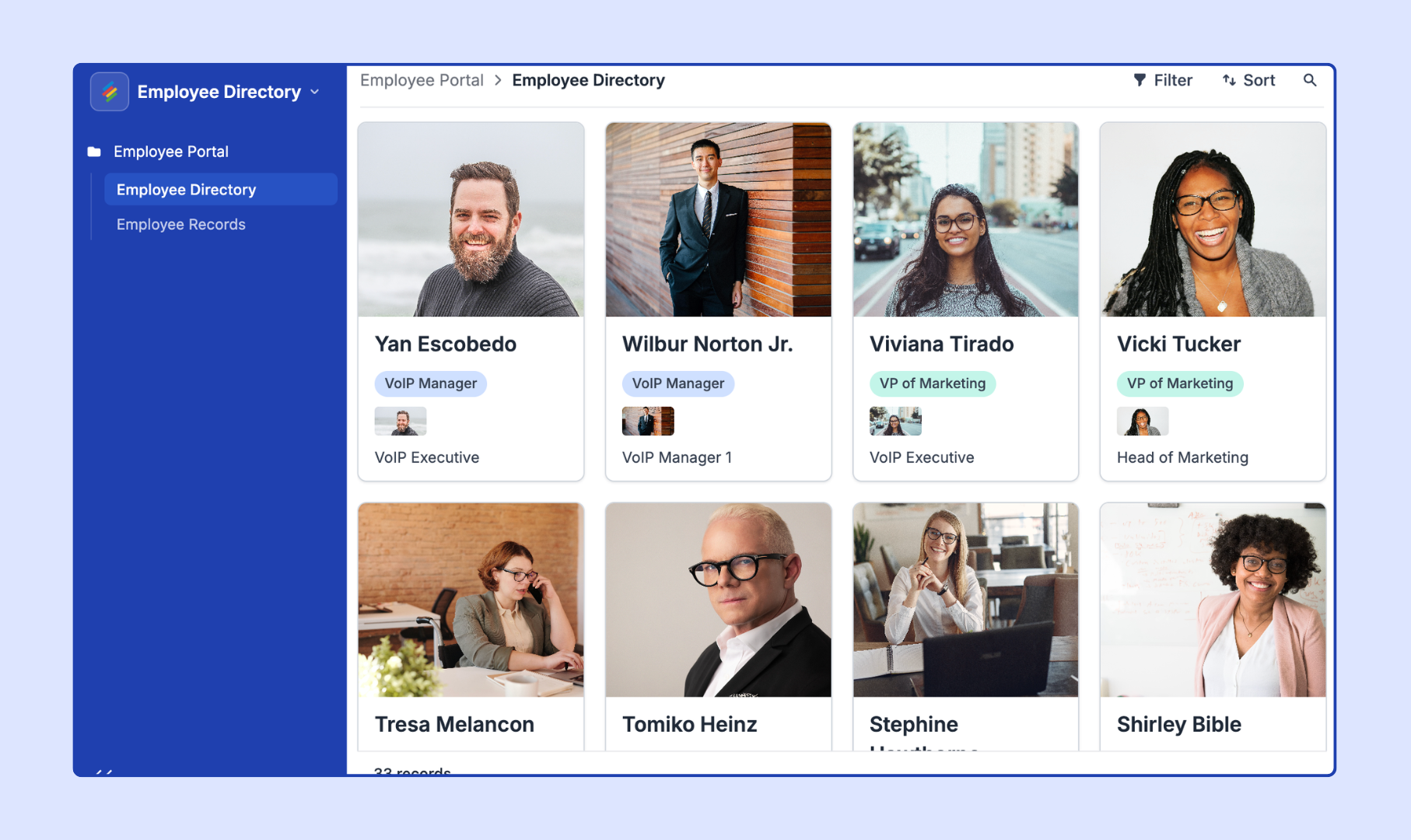Click Vicki Tucker's VP of Marketing tag
The height and width of the screenshot is (840, 1411).
(1180, 383)
